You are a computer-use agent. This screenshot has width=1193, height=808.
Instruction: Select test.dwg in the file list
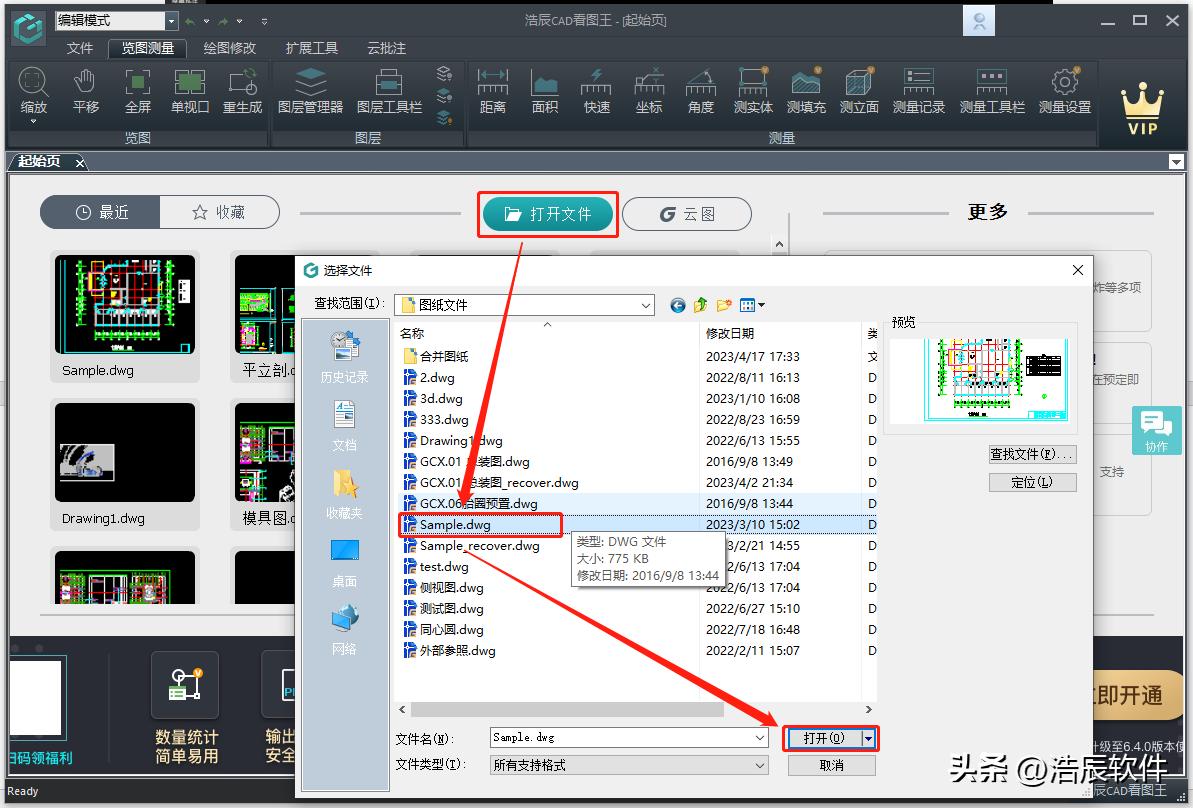point(444,567)
